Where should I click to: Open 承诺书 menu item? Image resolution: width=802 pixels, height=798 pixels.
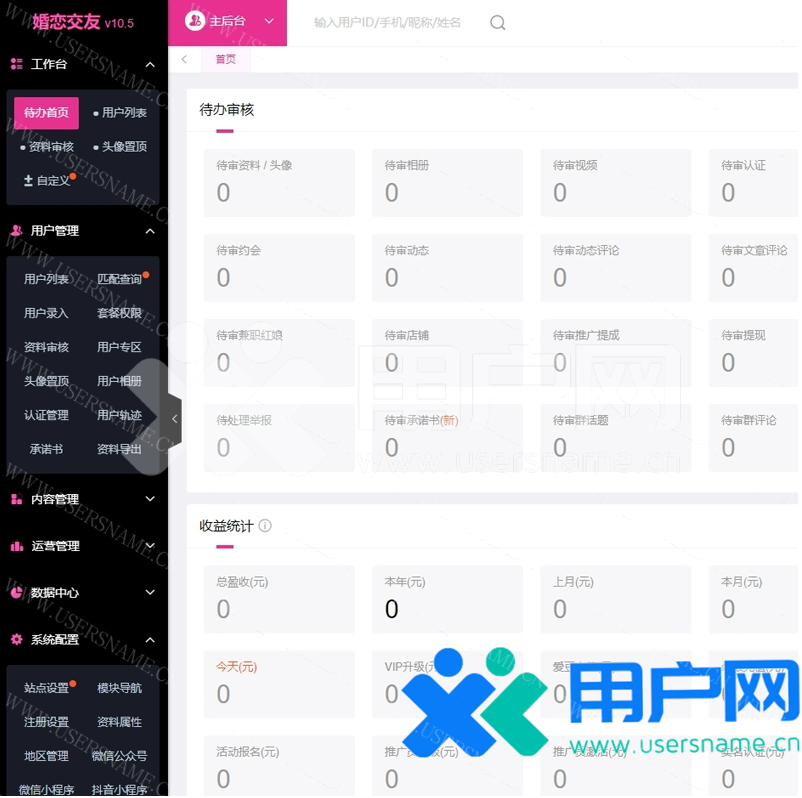[x=47, y=449]
